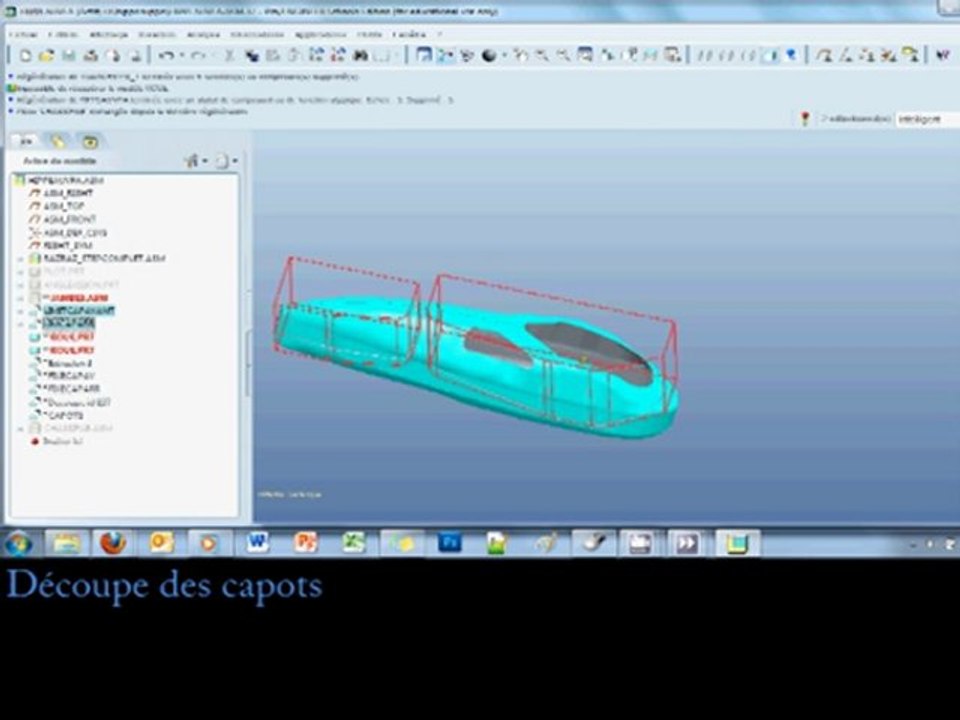Click the Regenerate model icon

(x=316, y=56)
